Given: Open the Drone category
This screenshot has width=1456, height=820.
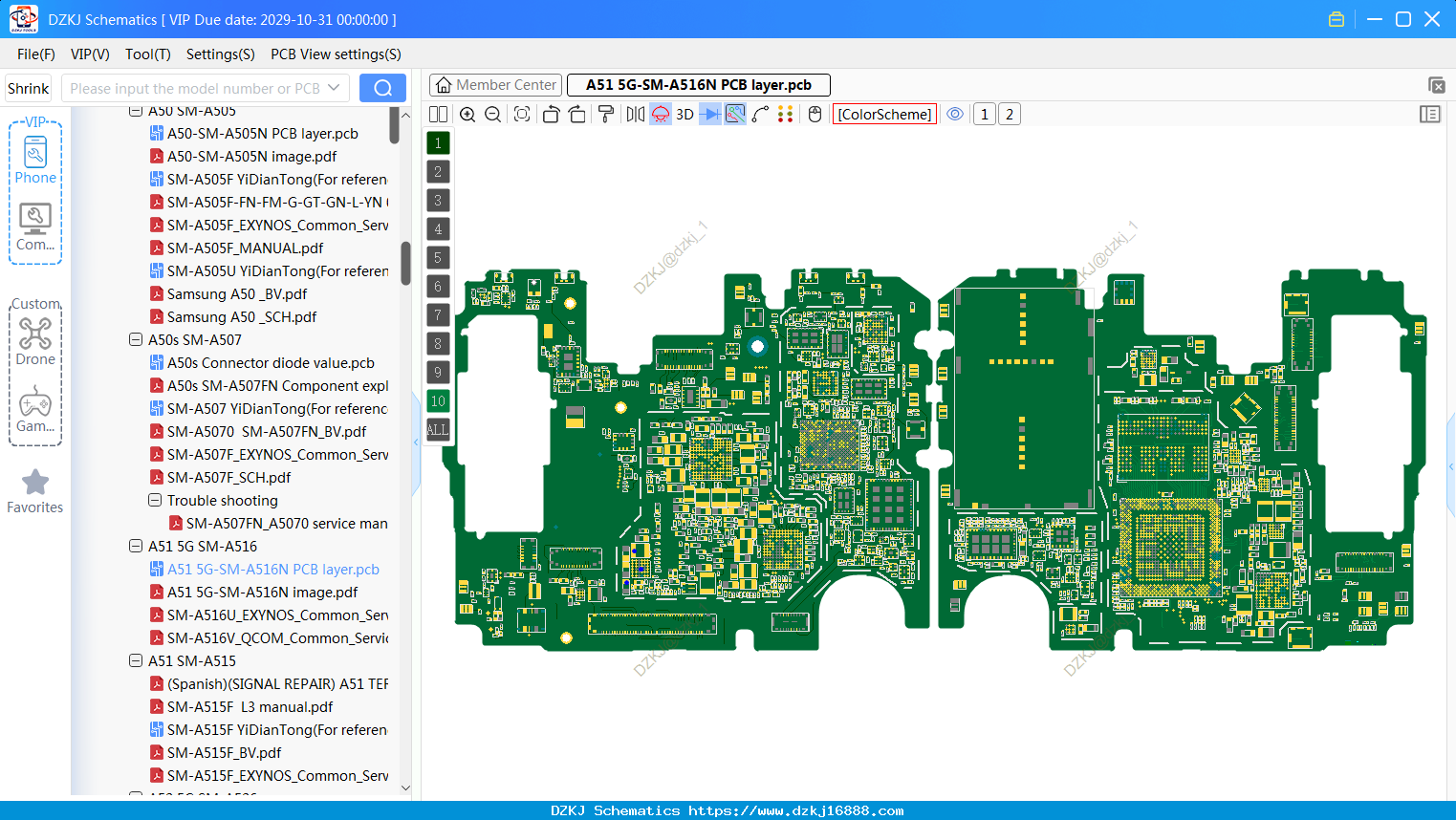Looking at the screenshot, I should tap(35, 341).
